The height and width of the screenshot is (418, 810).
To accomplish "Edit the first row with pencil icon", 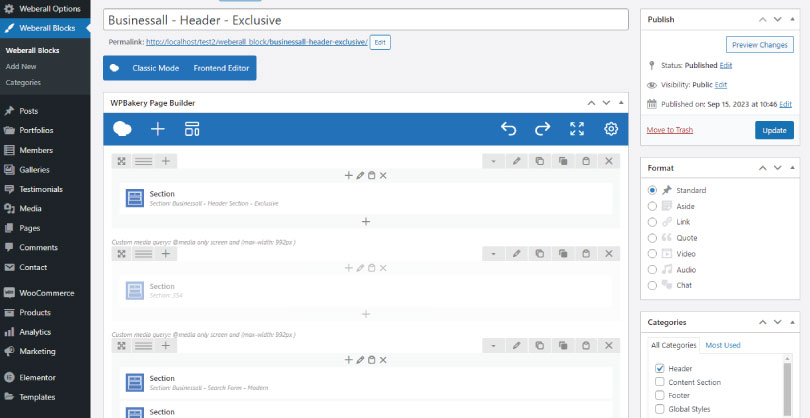I will coord(516,160).
